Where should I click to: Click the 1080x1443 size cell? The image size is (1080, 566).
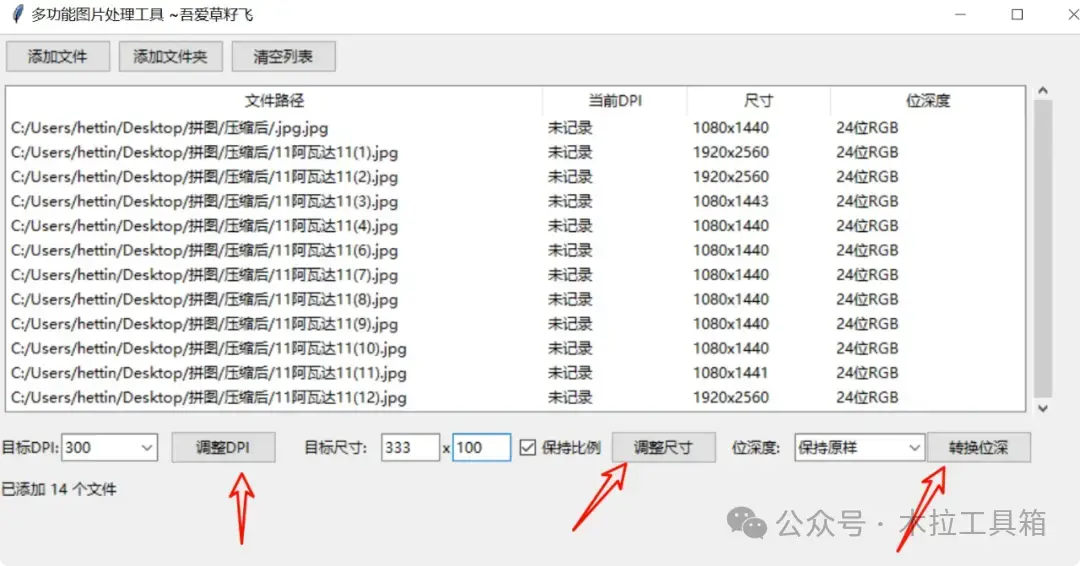731,201
